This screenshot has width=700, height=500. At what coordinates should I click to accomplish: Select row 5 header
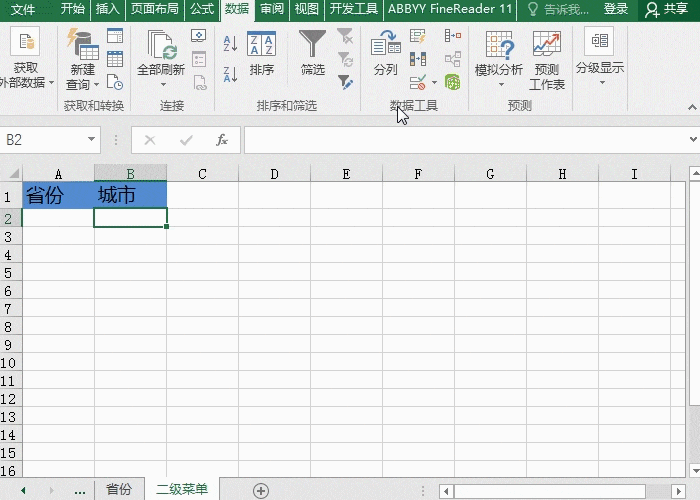(x=11, y=273)
